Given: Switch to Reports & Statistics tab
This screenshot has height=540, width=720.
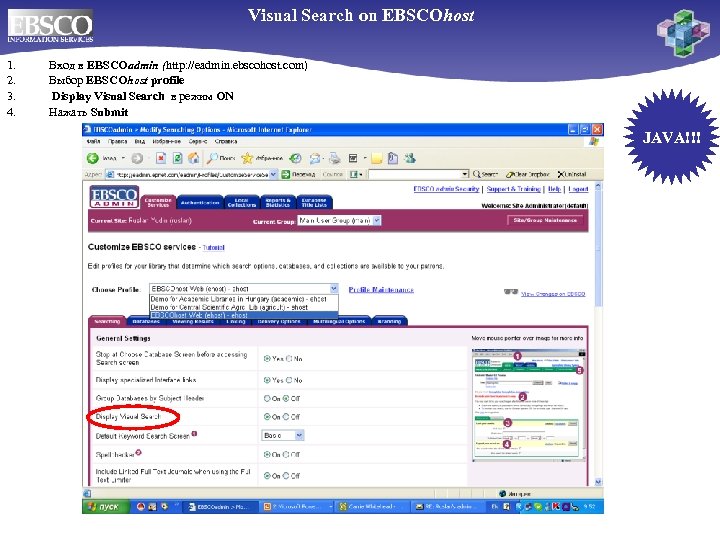Looking at the screenshot, I should click(x=278, y=202).
